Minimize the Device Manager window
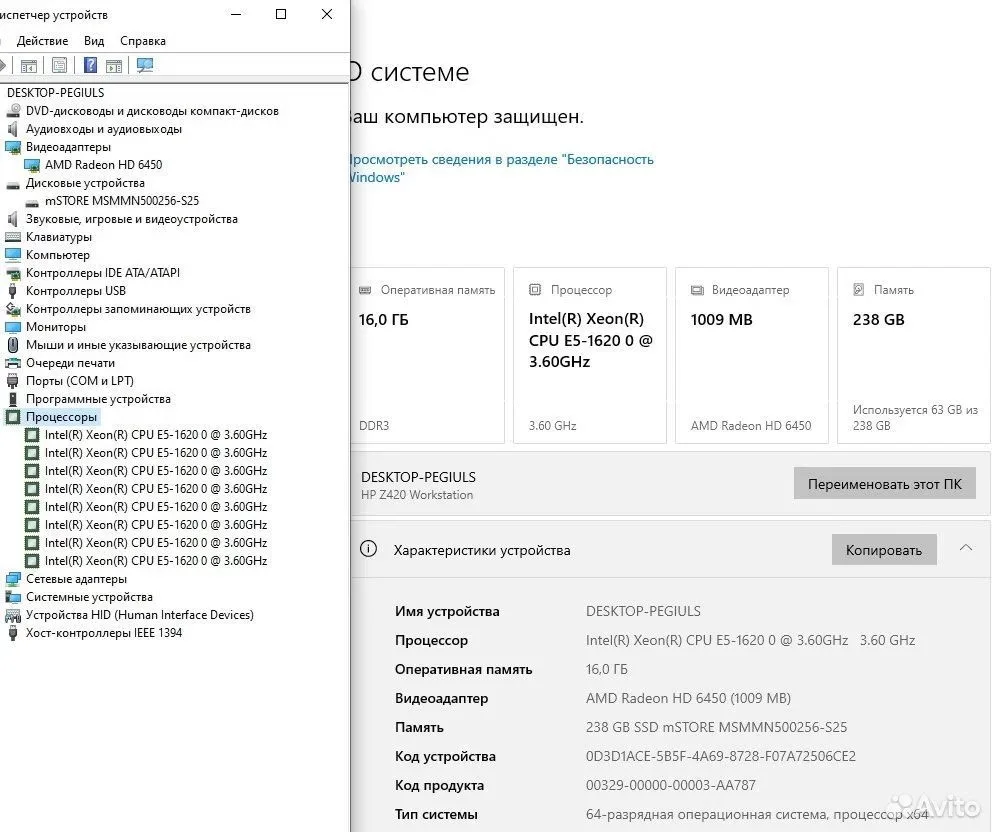This screenshot has height=832, width=992. pyautogui.click(x=236, y=14)
